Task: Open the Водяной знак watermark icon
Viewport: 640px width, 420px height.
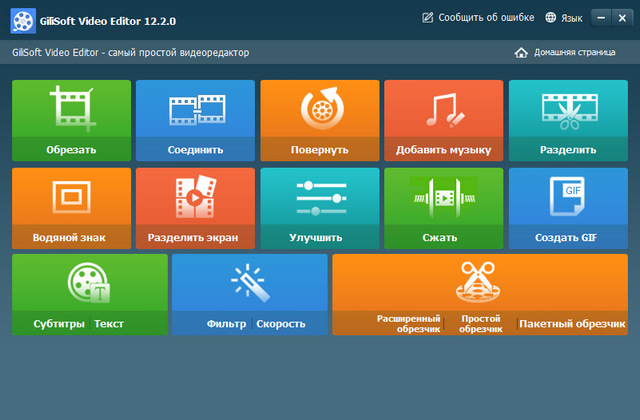Action: [x=71, y=196]
